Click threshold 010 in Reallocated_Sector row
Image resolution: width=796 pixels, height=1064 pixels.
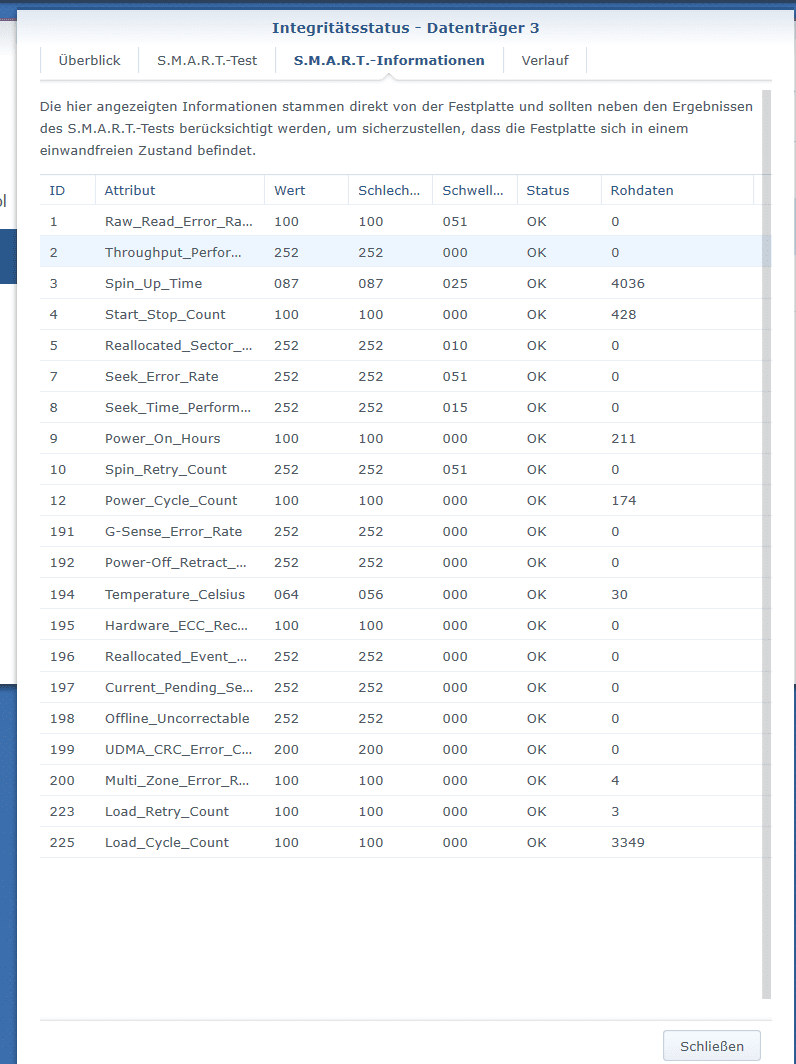455,345
